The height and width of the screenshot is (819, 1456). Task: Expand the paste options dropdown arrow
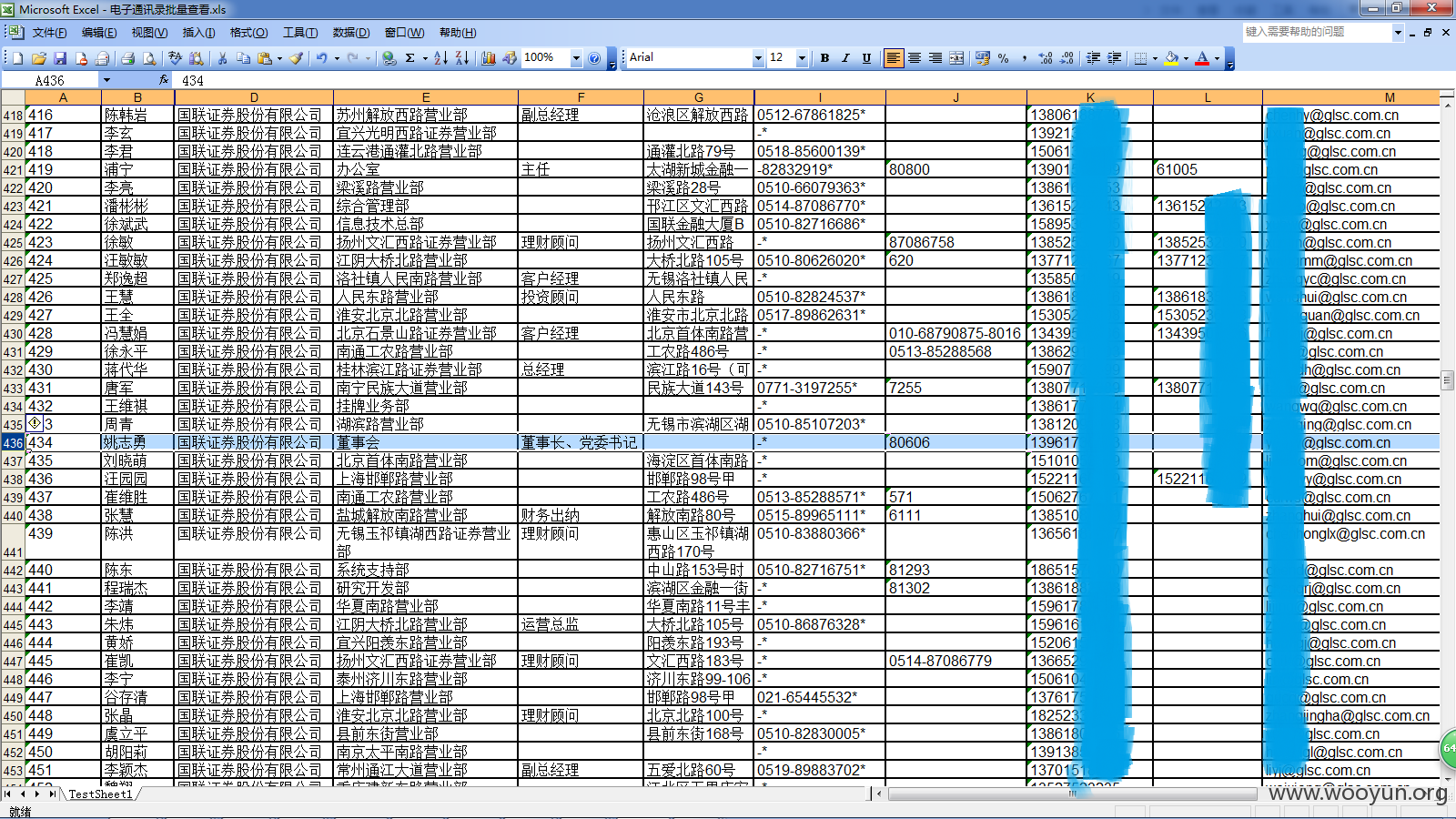point(279,58)
